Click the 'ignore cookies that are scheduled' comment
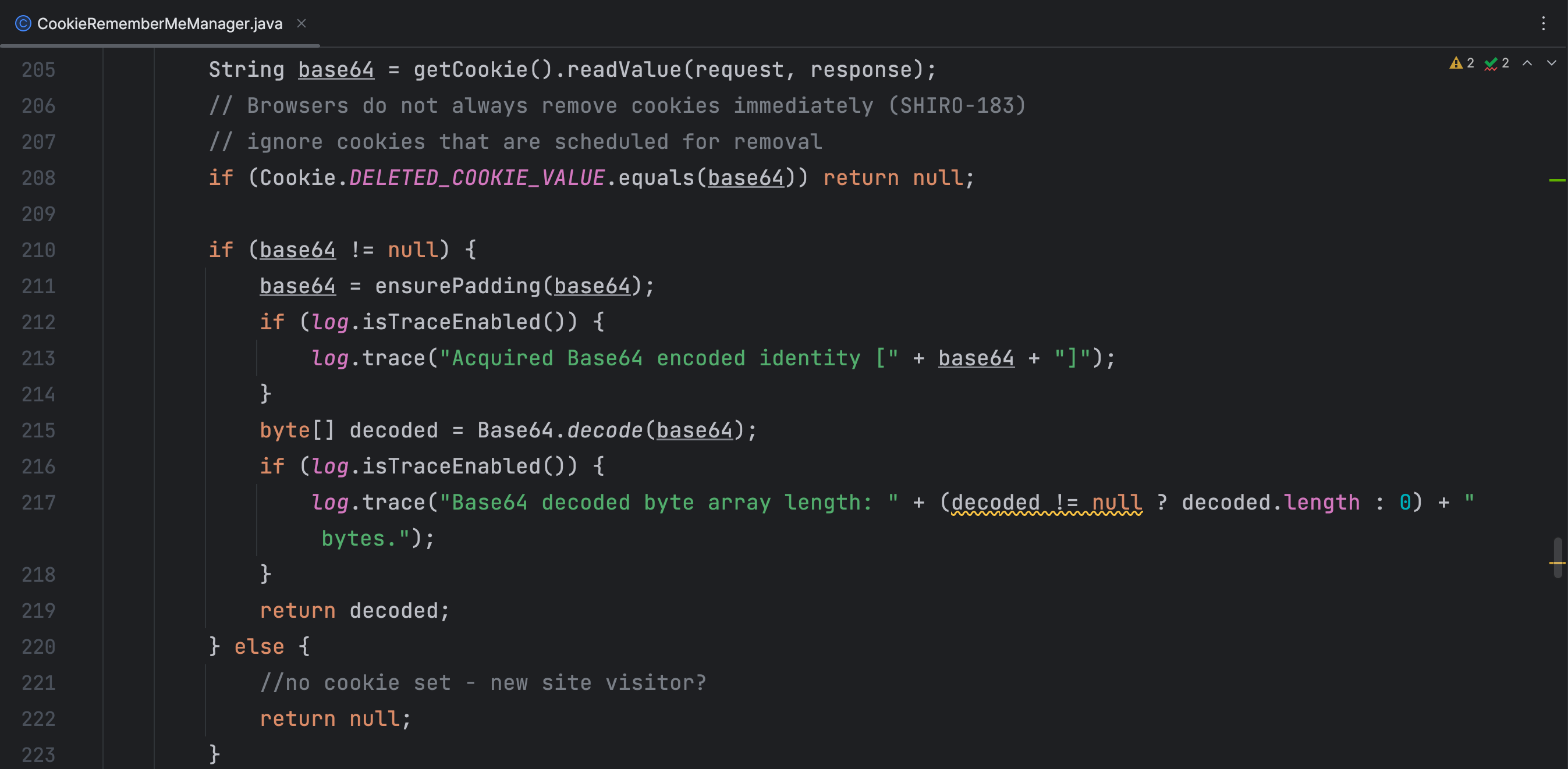Image resolution: width=1568 pixels, height=769 pixels. pyautogui.click(x=515, y=142)
